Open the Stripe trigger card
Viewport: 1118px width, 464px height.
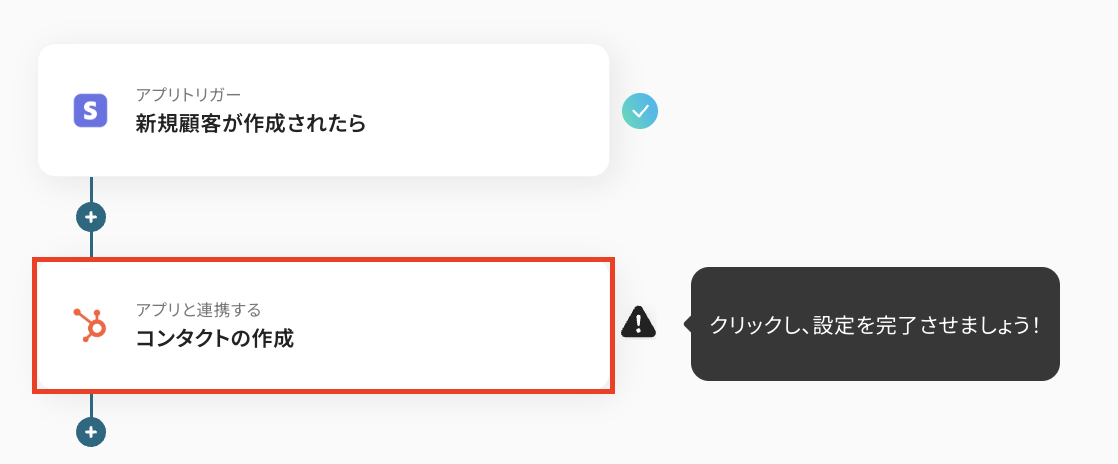(x=324, y=110)
